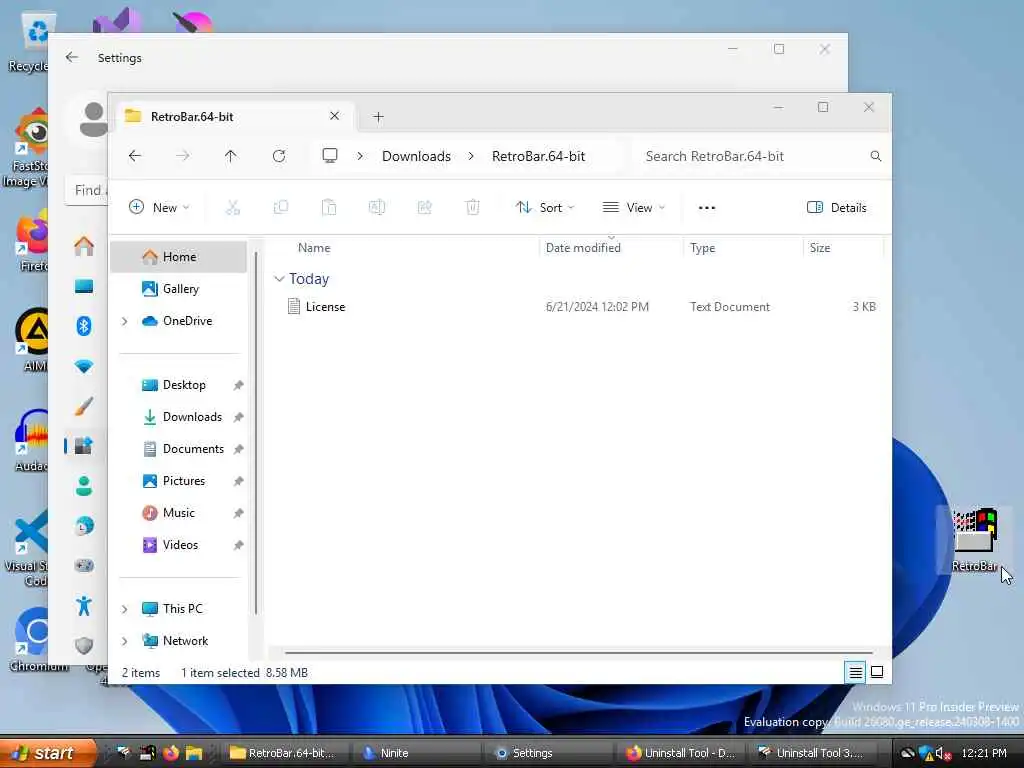Click the PC monitor icon in address bar

pyautogui.click(x=330, y=155)
